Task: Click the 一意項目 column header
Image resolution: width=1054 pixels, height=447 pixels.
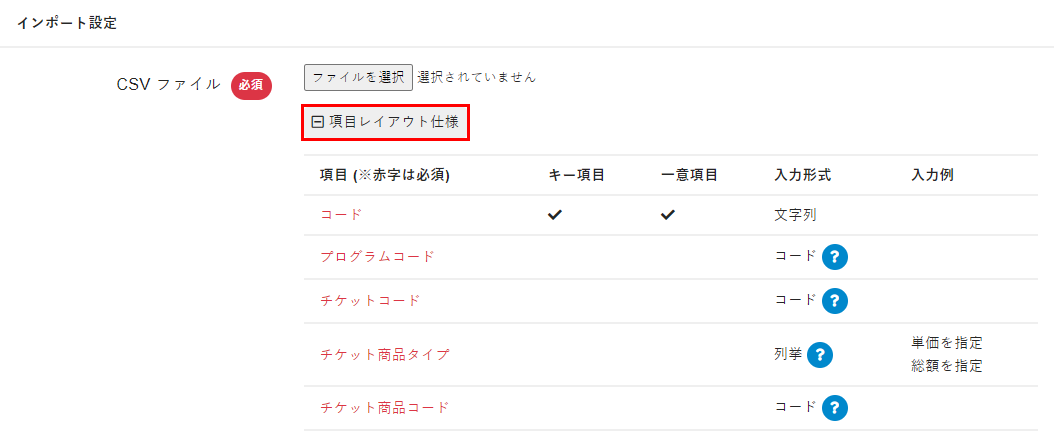Action: coord(689,175)
